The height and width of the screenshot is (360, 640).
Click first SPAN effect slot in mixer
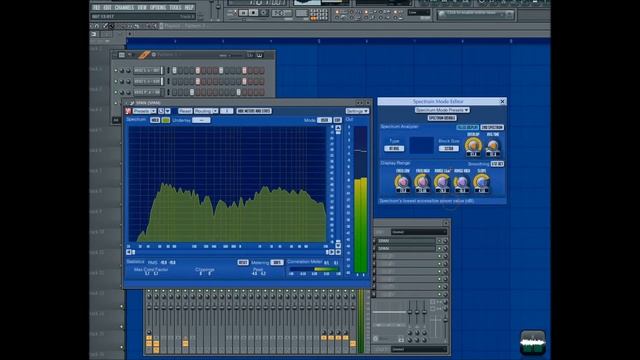coord(406,241)
